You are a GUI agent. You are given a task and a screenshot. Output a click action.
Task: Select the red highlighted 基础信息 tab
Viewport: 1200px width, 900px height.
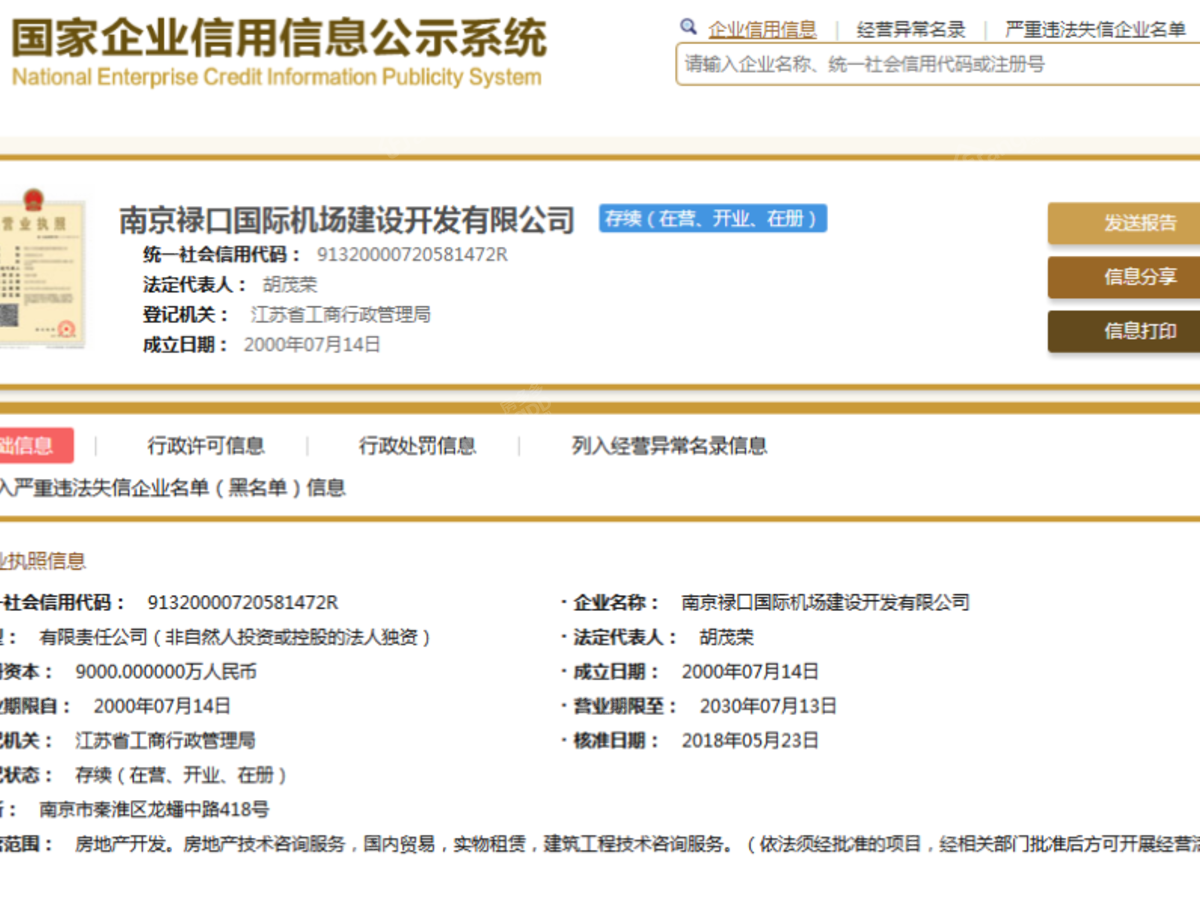pos(36,446)
